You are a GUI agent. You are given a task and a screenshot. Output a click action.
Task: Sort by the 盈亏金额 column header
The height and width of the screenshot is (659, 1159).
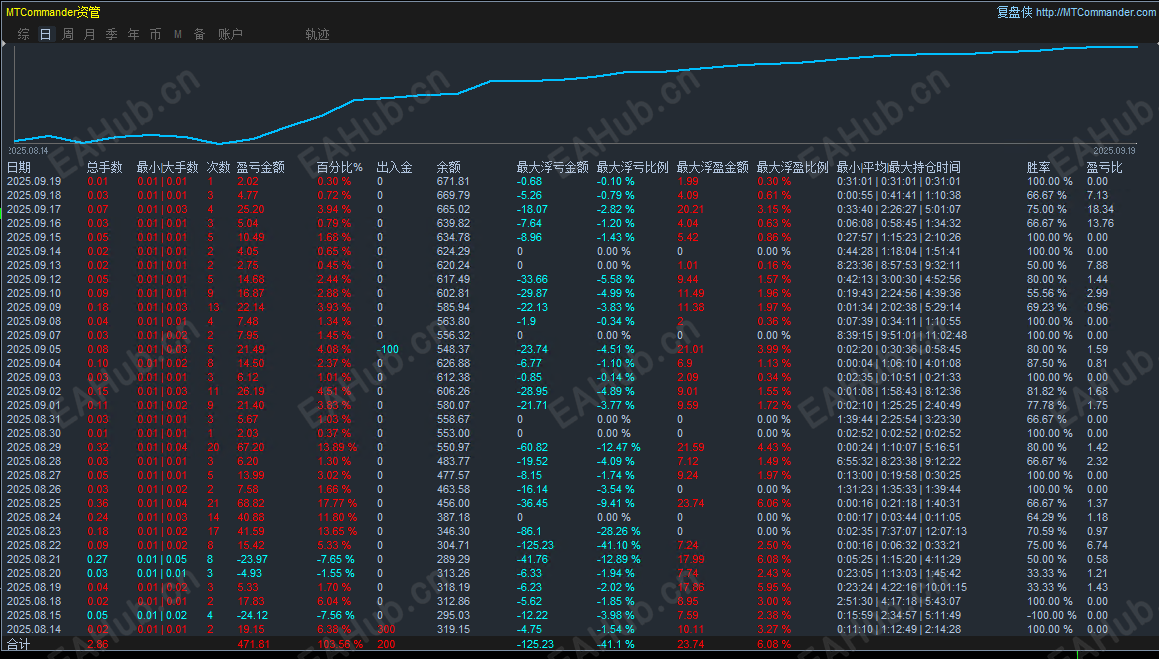click(260, 167)
